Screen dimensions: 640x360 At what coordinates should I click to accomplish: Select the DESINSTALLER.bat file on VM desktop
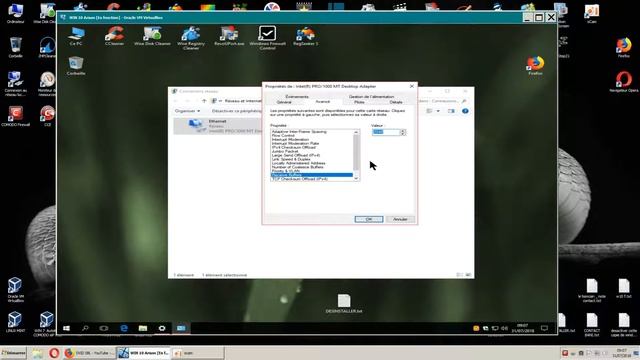tap(344, 304)
